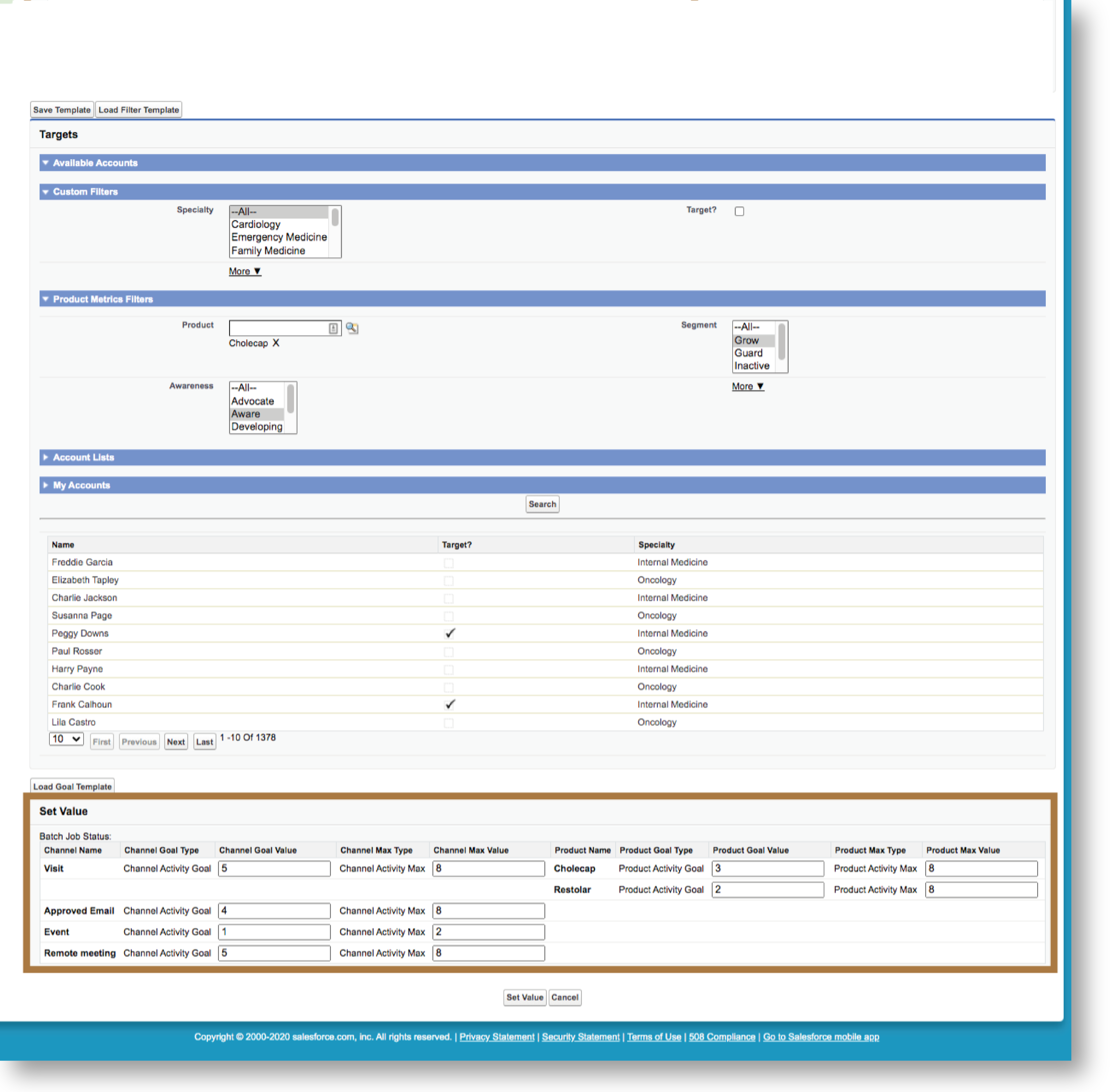This screenshot has height=1092, width=1110.
Task: Jump to the Last results page
Action: 204,742
